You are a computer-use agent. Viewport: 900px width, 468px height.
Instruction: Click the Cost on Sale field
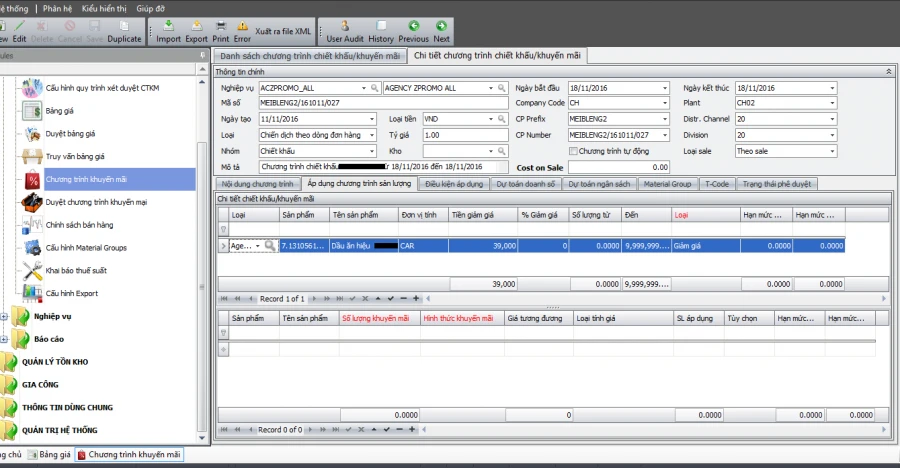click(619, 167)
